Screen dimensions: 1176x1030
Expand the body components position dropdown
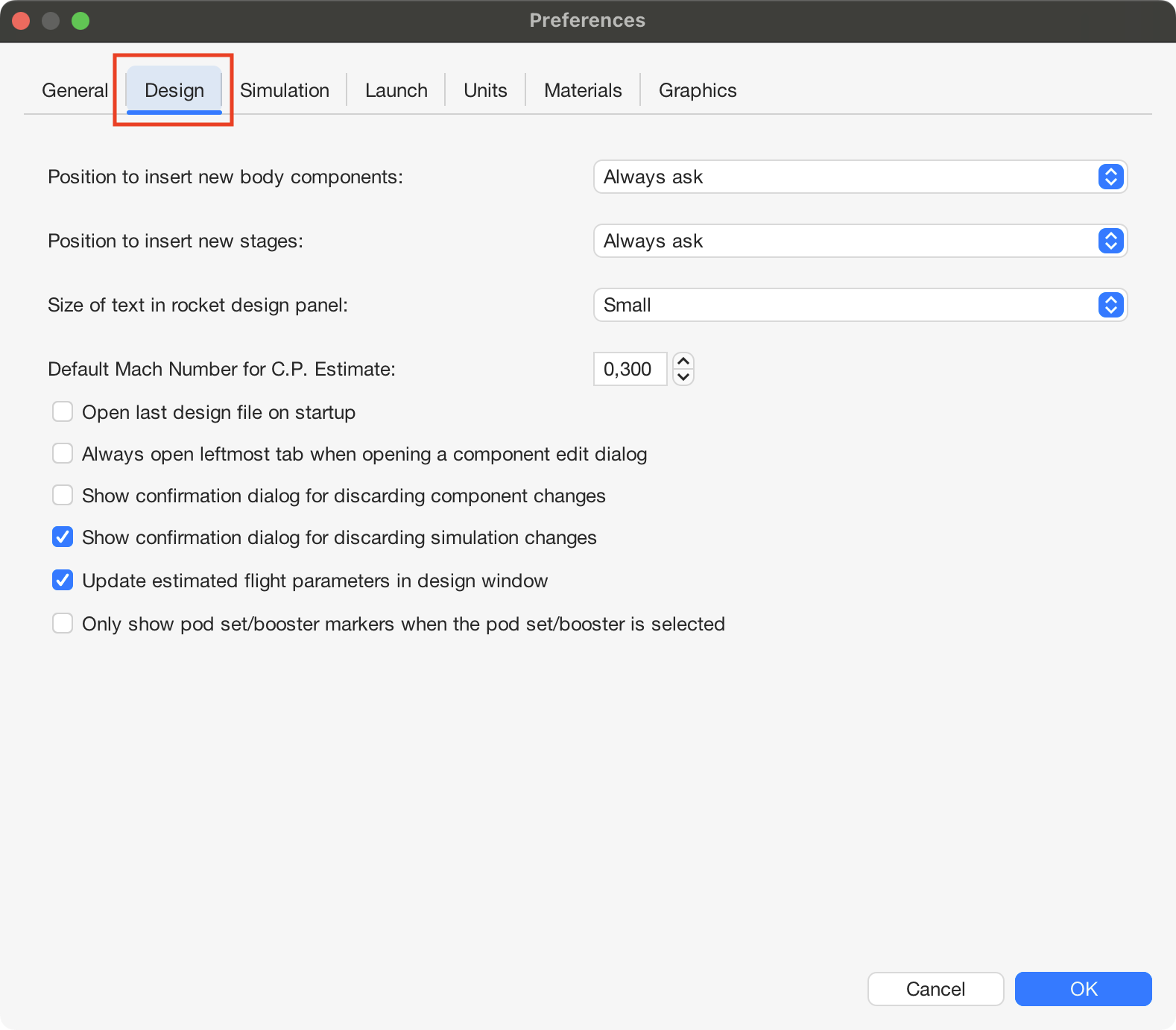point(860,177)
